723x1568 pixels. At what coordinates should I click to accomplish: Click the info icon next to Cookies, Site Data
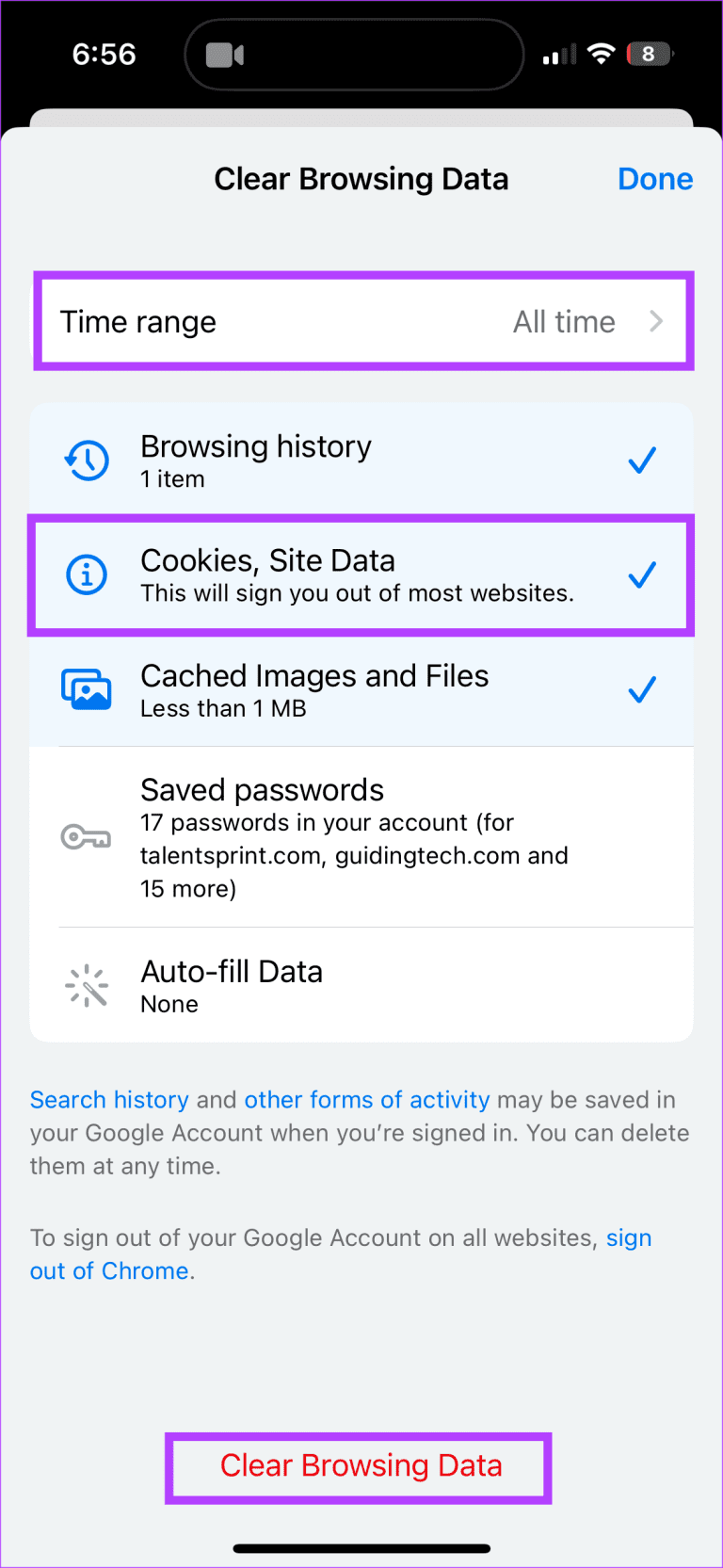[x=86, y=575]
